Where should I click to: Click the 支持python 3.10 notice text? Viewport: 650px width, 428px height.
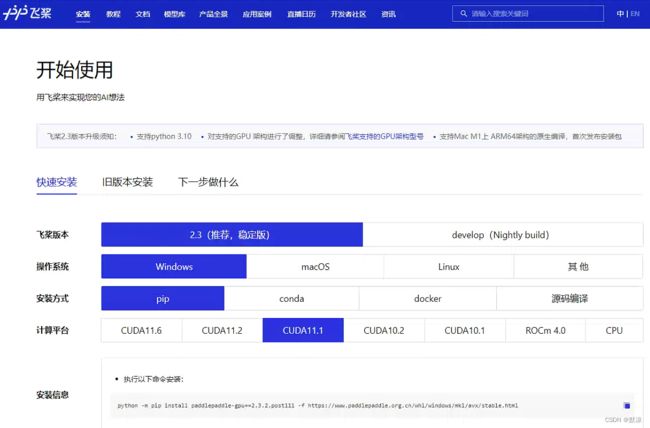coord(164,136)
